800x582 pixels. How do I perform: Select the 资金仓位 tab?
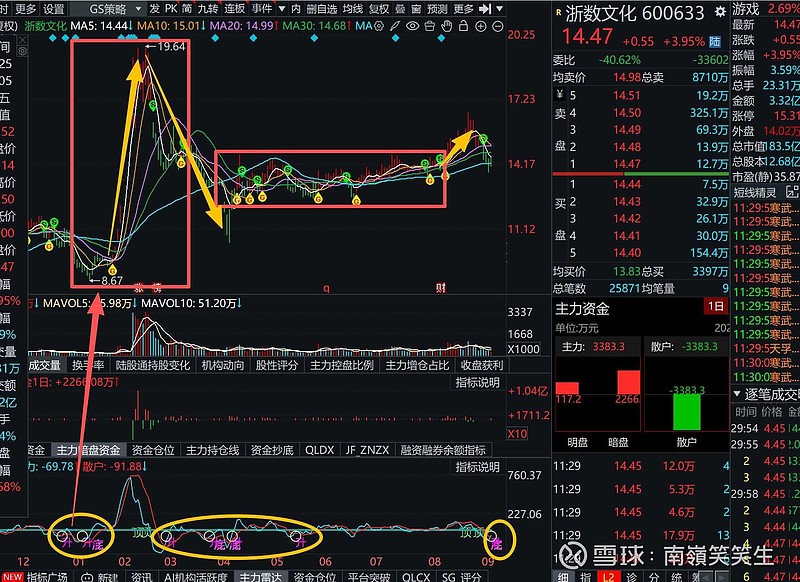click(153, 450)
